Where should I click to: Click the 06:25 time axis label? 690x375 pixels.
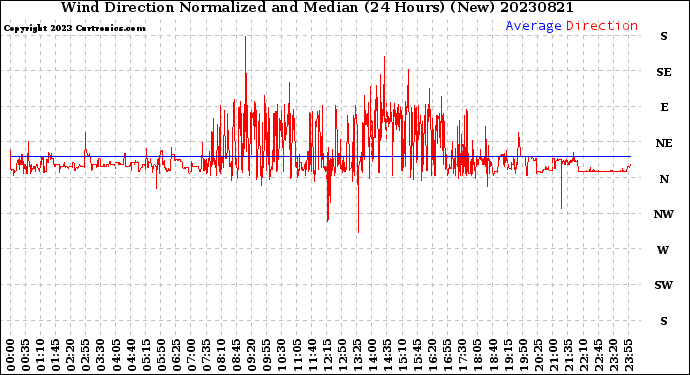[x=176, y=355]
